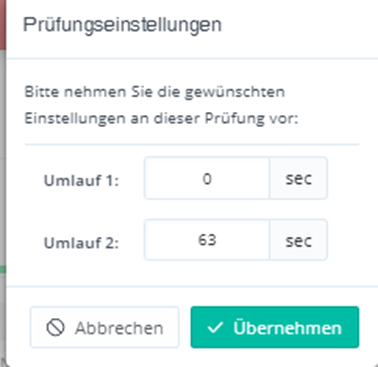Select the Umlauf 1 label
The width and height of the screenshot is (378, 367).
pyautogui.click(x=81, y=181)
